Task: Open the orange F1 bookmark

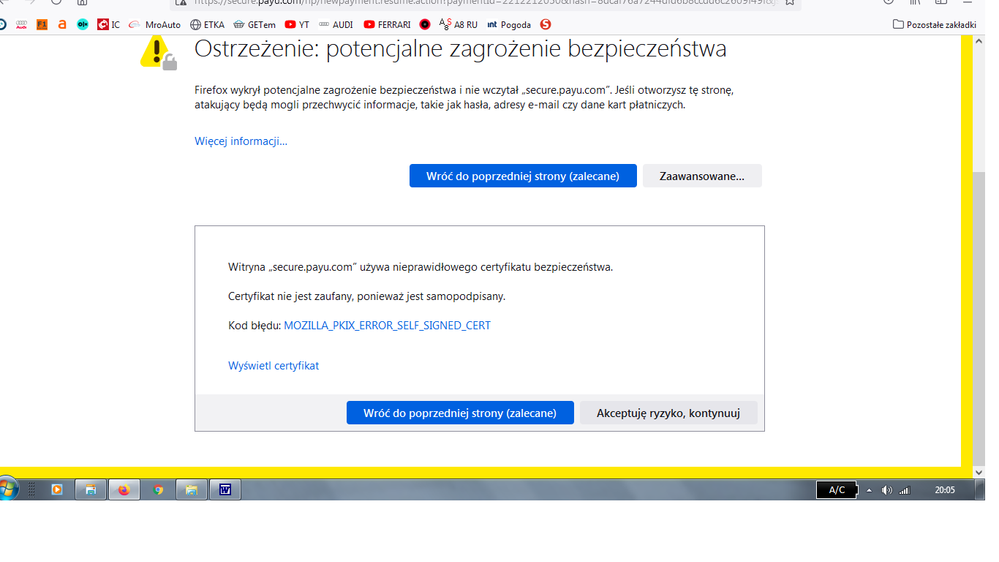Action: point(42,25)
